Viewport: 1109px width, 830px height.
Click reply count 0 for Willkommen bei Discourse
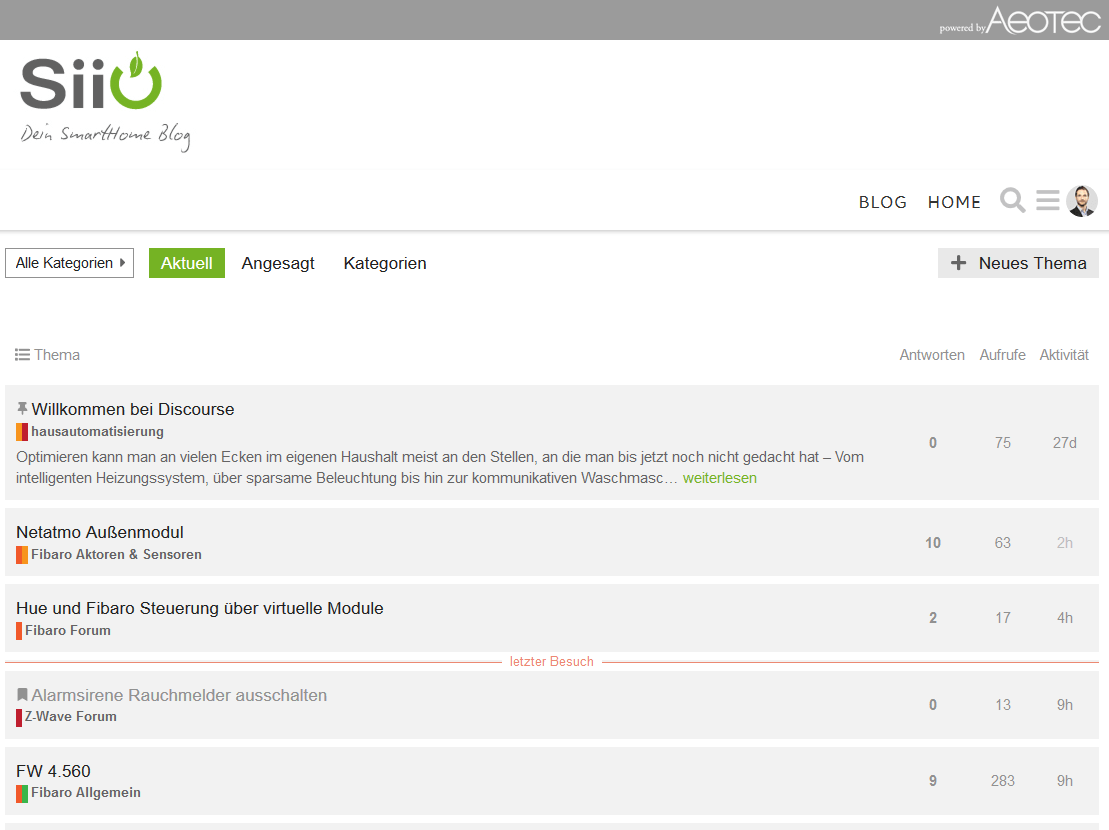(x=933, y=443)
